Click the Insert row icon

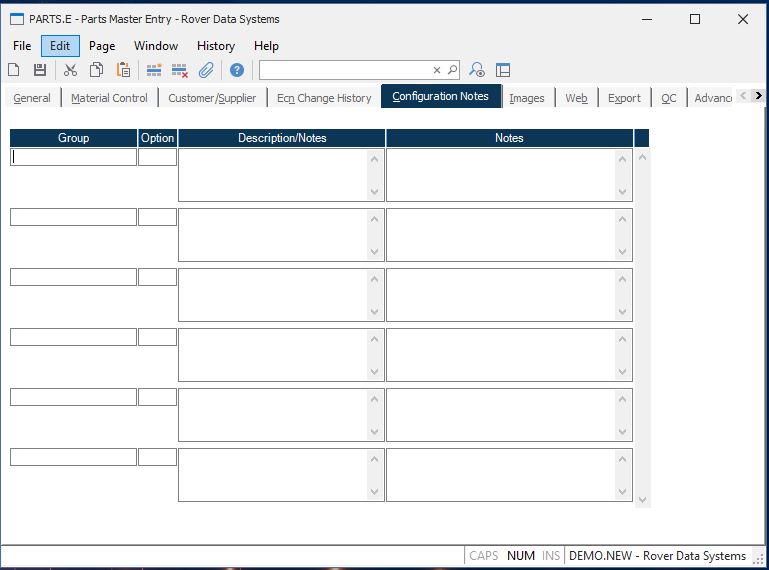154,70
